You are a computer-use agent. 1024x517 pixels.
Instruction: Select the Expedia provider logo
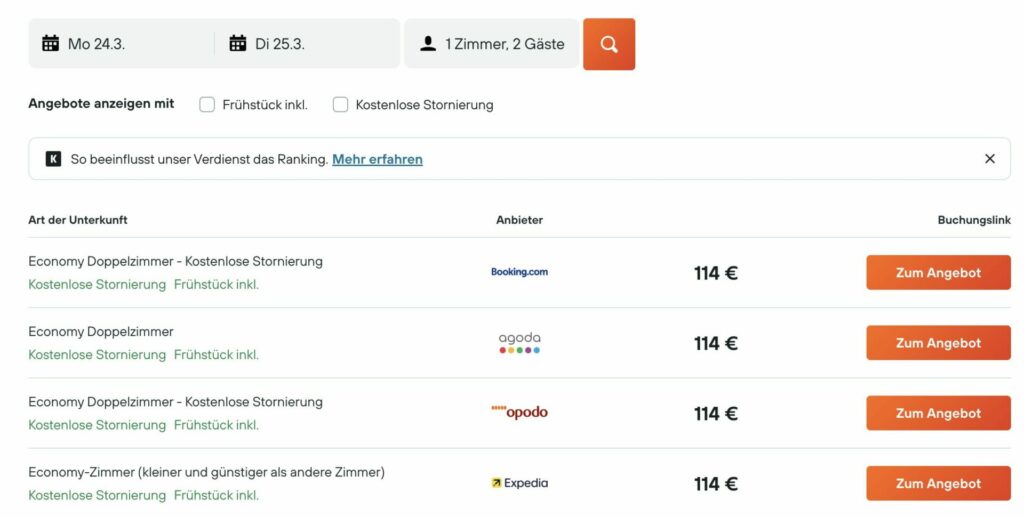click(519, 483)
